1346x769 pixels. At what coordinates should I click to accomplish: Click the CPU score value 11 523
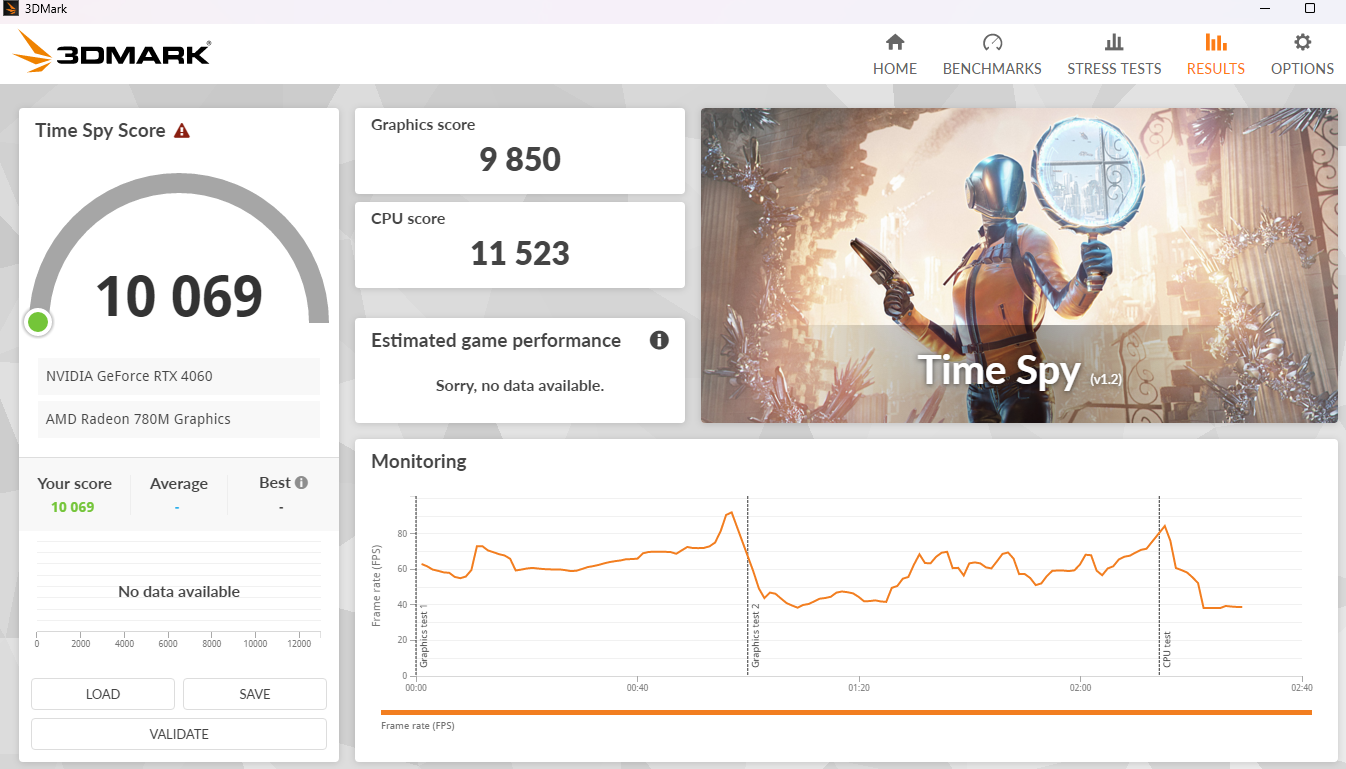pyautogui.click(x=520, y=253)
